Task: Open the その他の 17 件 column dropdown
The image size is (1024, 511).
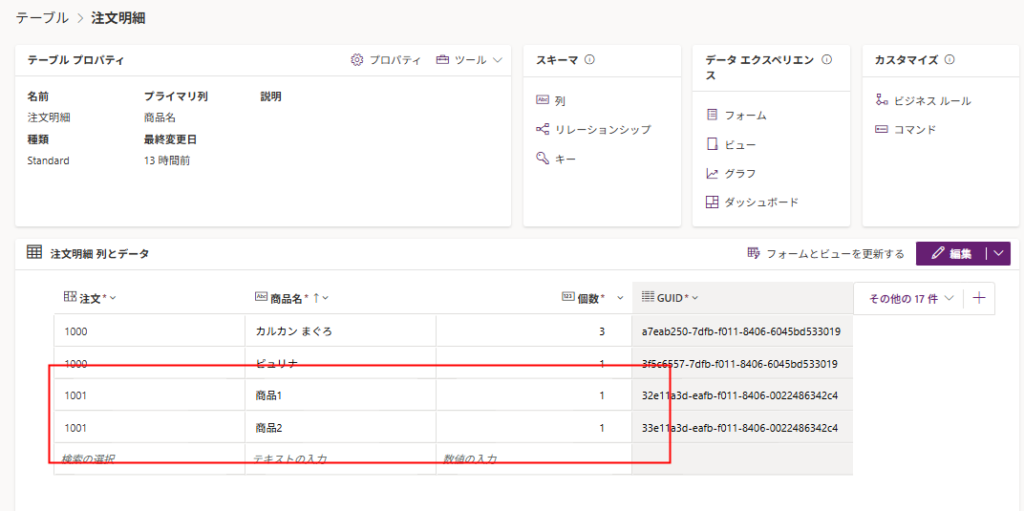Action: click(908, 298)
